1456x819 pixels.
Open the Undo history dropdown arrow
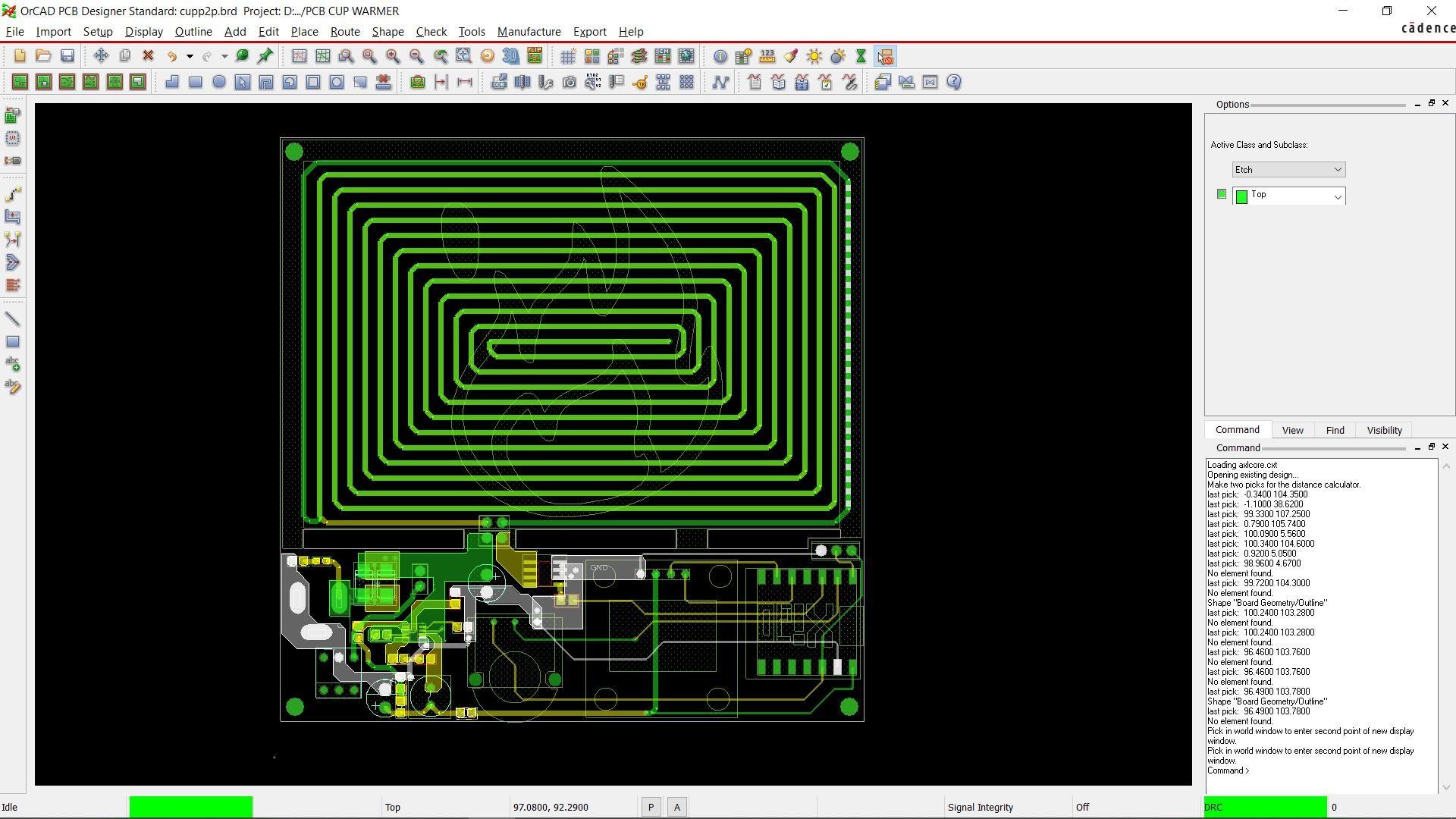(190, 56)
